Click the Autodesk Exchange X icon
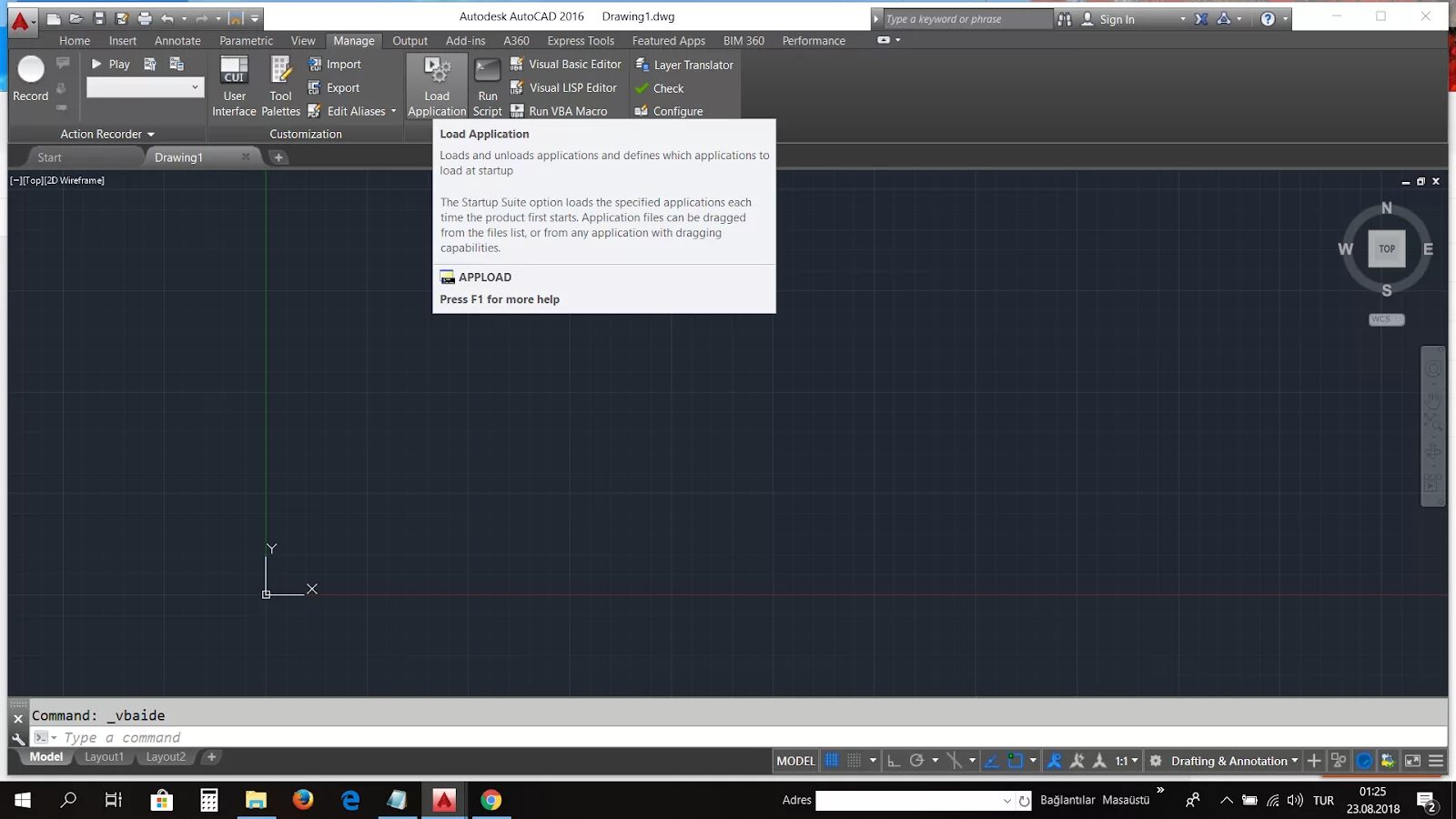The height and width of the screenshot is (819, 1456). [1201, 19]
